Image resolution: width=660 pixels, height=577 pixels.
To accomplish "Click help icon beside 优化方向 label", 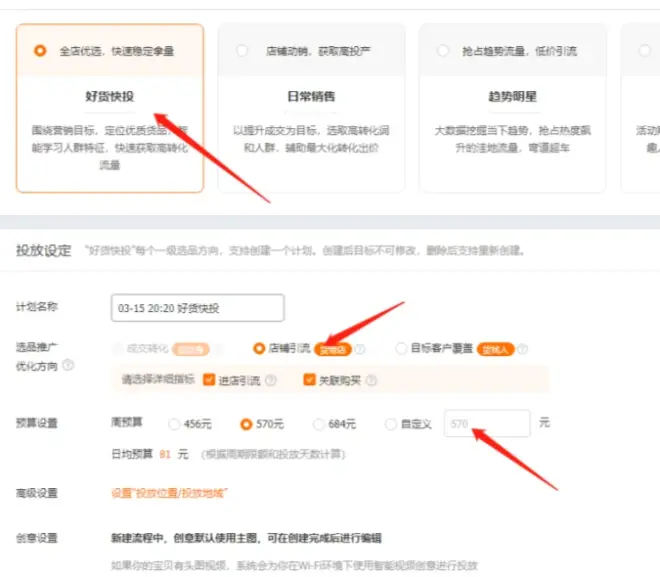I will 68,365.
